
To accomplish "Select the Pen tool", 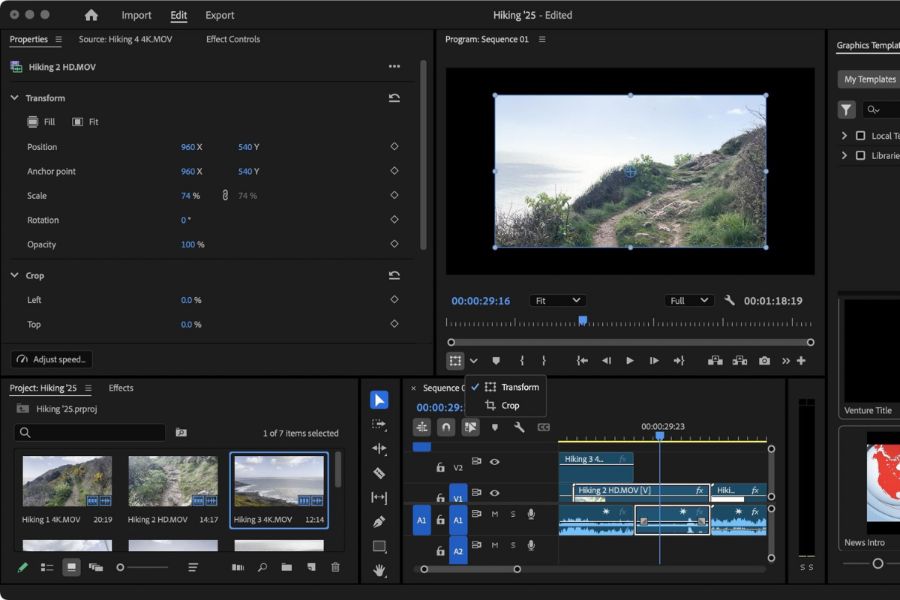I will (x=379, y=521).
